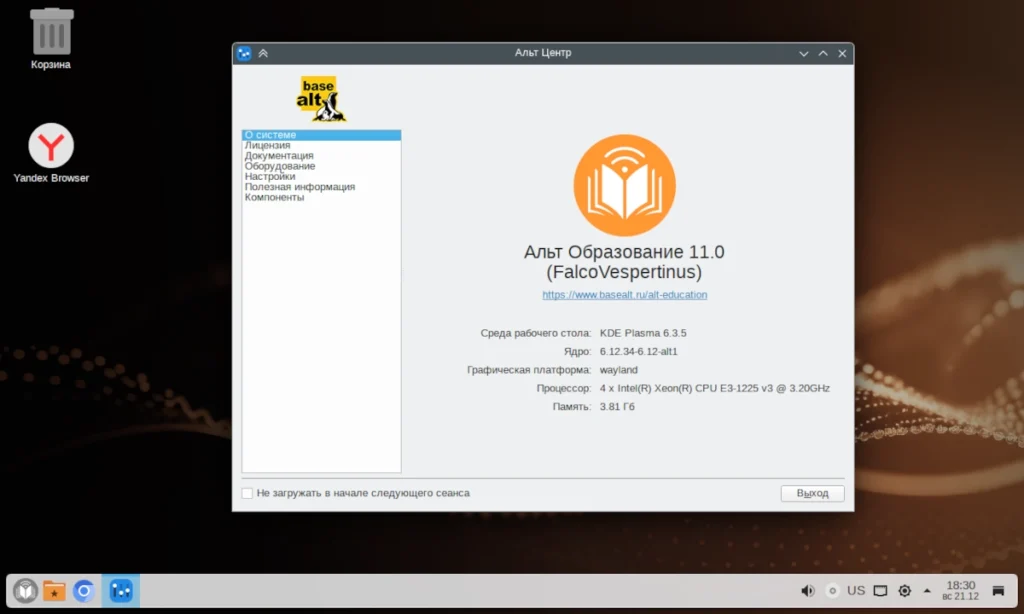Minimize the Альт Центр window
Screen dimensions: 1024x614
pos(804,54)
